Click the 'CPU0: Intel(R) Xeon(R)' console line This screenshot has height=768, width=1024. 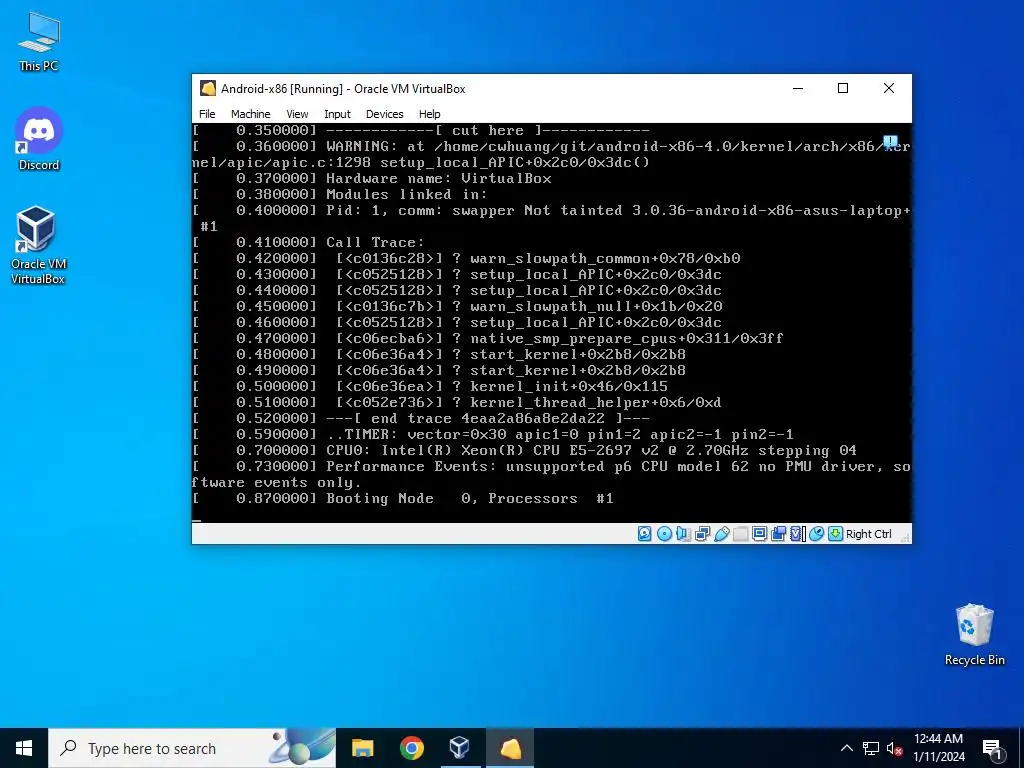524,450
